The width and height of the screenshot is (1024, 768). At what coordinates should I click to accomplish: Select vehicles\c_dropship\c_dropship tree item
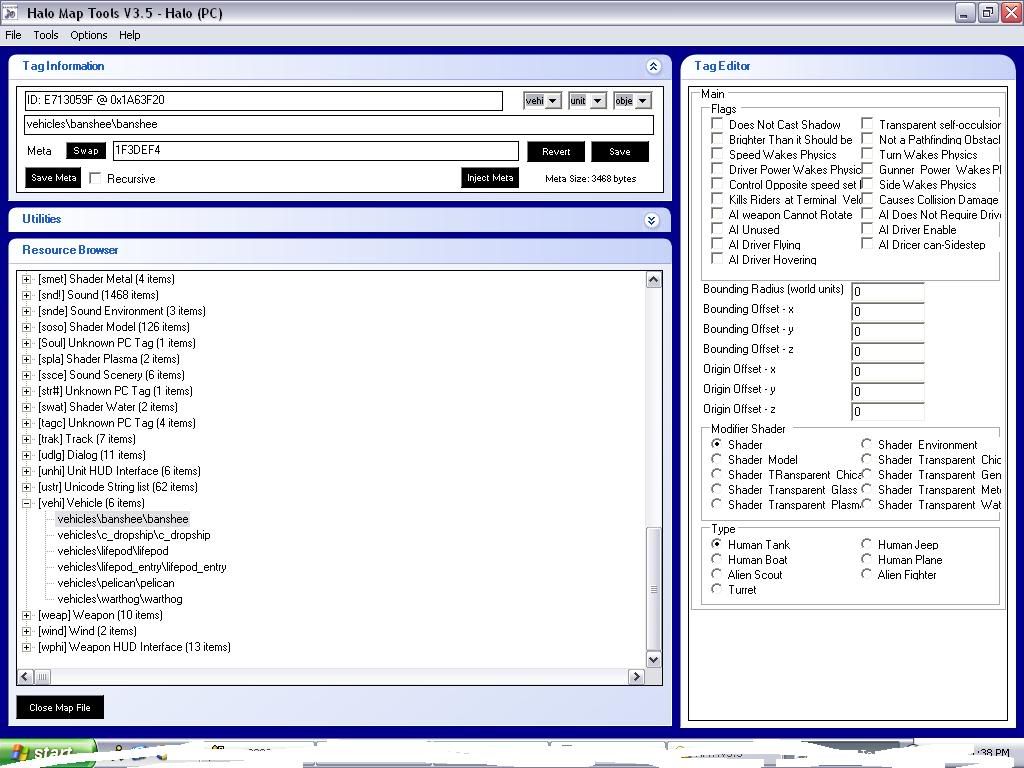(x=134, y=535)
